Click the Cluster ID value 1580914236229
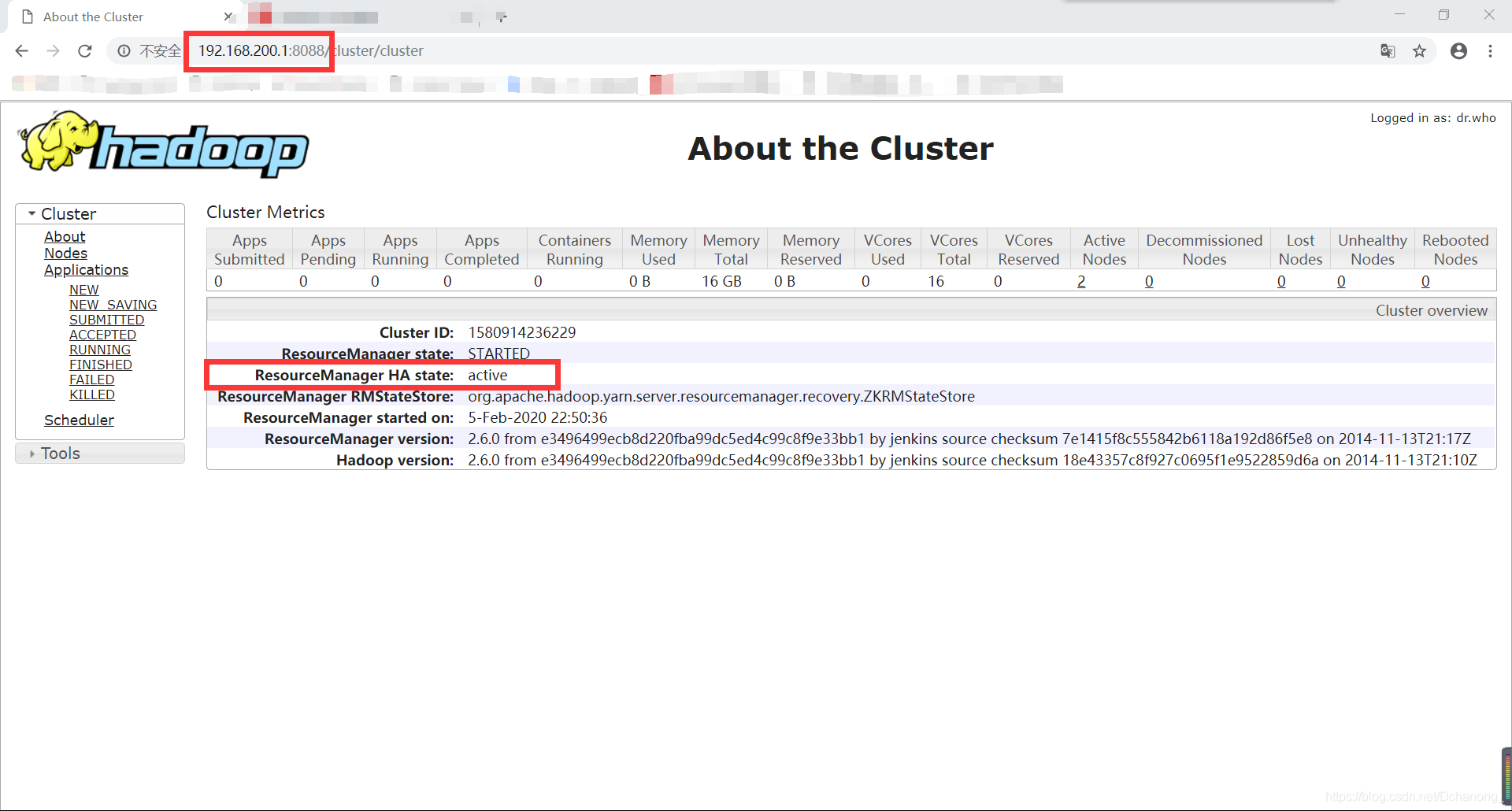The height and width of the screenshot is (811, 1512). coord(521,332)
